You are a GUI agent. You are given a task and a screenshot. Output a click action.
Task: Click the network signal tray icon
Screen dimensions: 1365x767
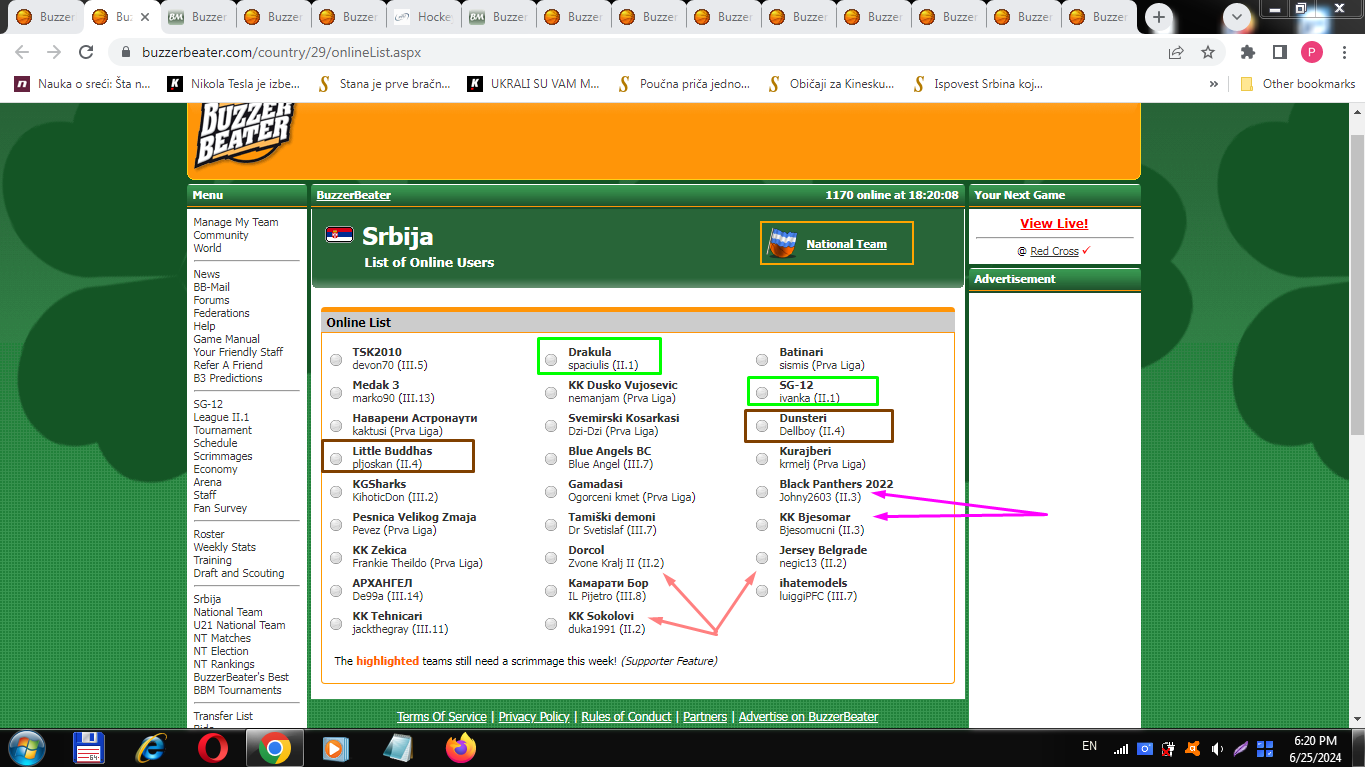1121,748
